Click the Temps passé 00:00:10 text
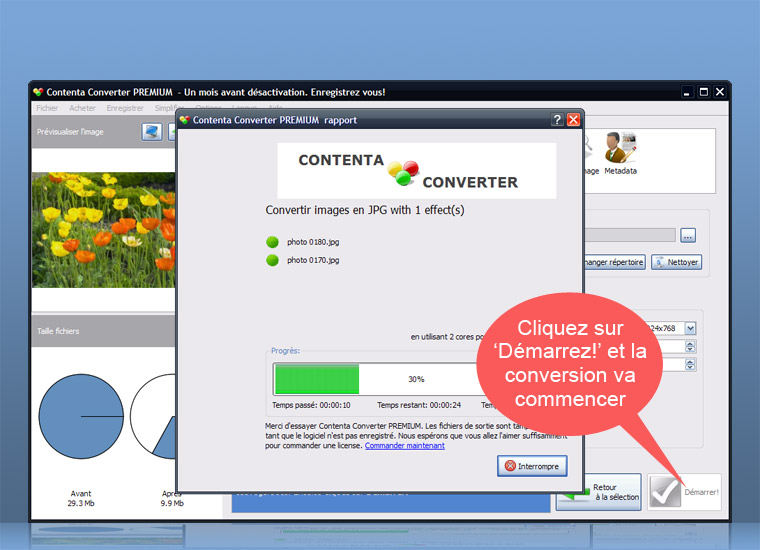 tap(311, 405)
